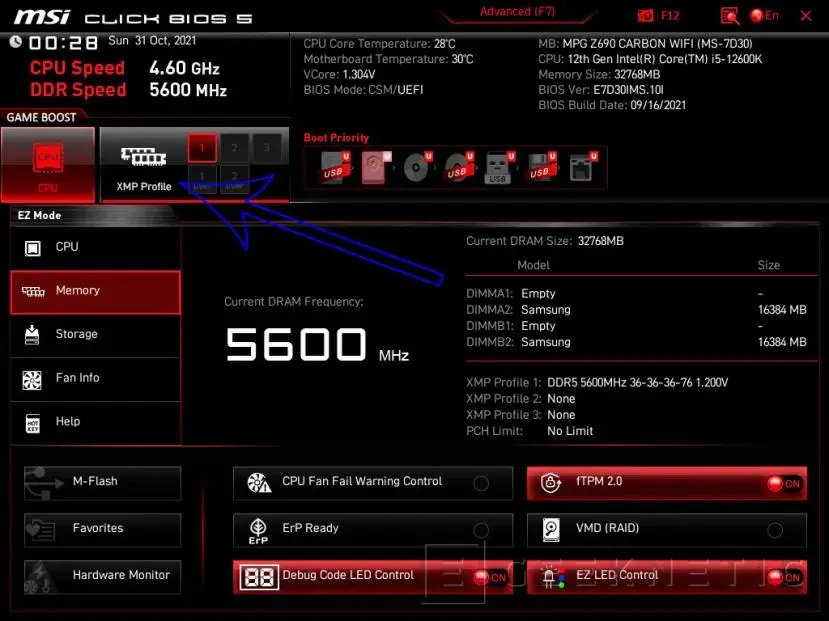Launch the M-Flash utility
Screen dimensions: 829x621
click(x=103, y=483)
